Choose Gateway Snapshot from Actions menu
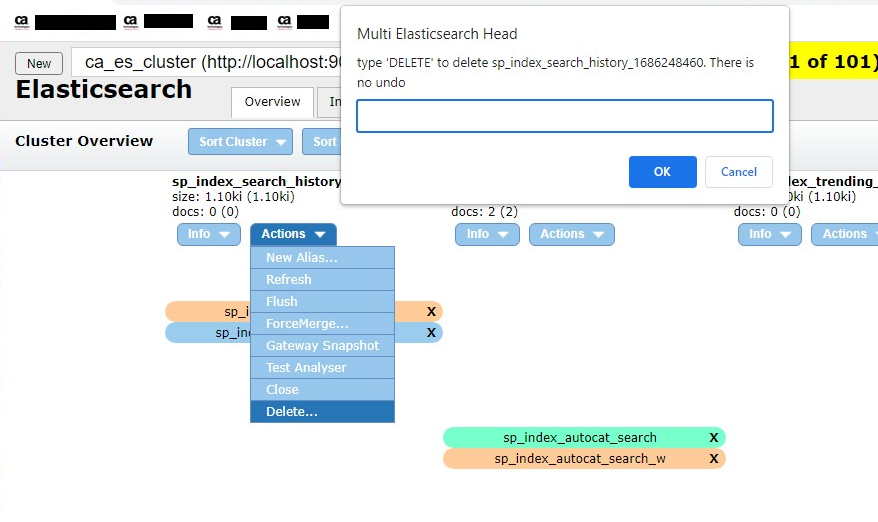878x522 pixels. click(x=323, y=346)
